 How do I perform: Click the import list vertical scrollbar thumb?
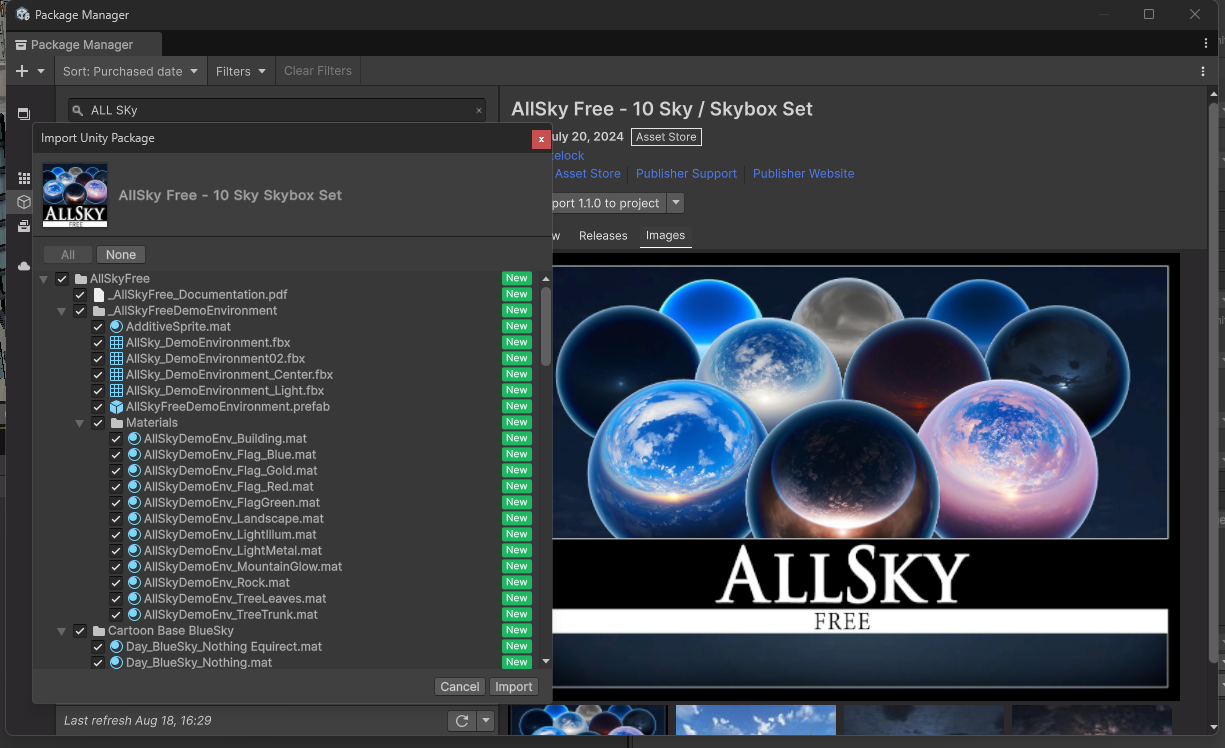point(546,326)
